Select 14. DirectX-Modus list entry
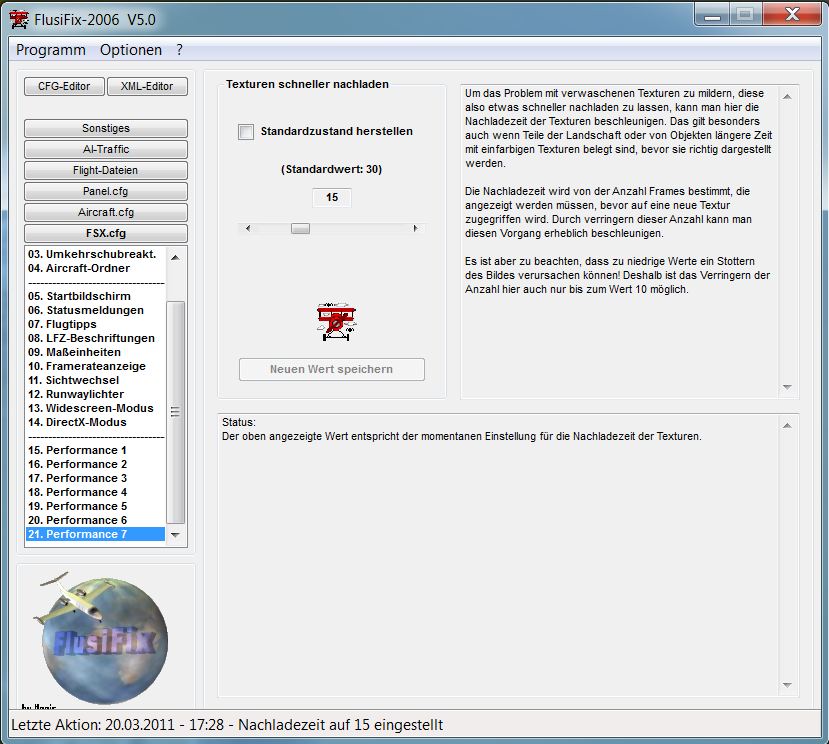Screen dimensions: 829x744 [95, 422]
